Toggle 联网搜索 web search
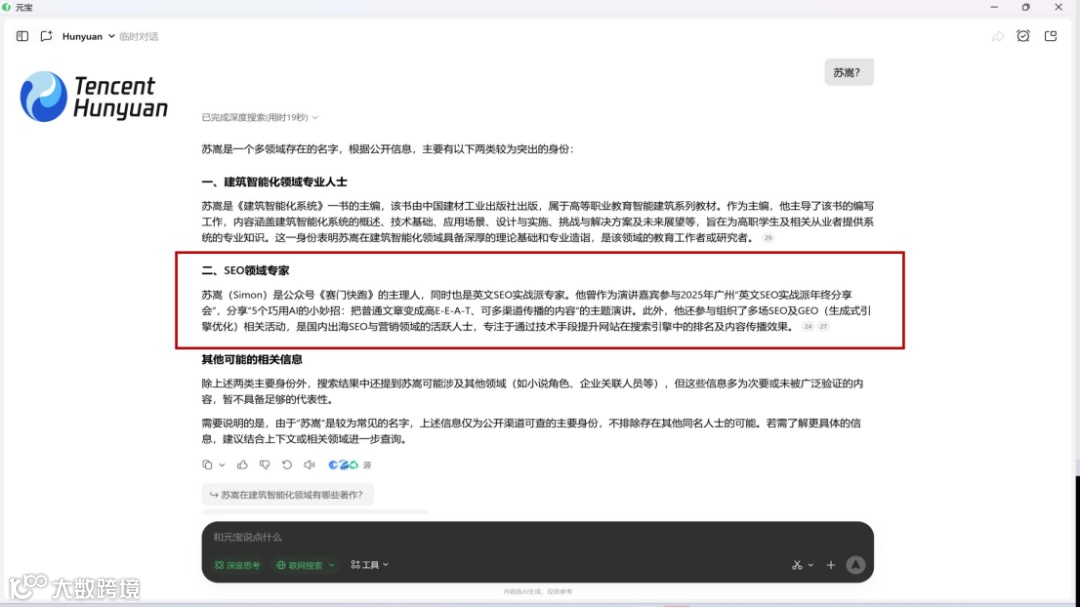Viewport: 1080px width, 608px height. point(299,565)
